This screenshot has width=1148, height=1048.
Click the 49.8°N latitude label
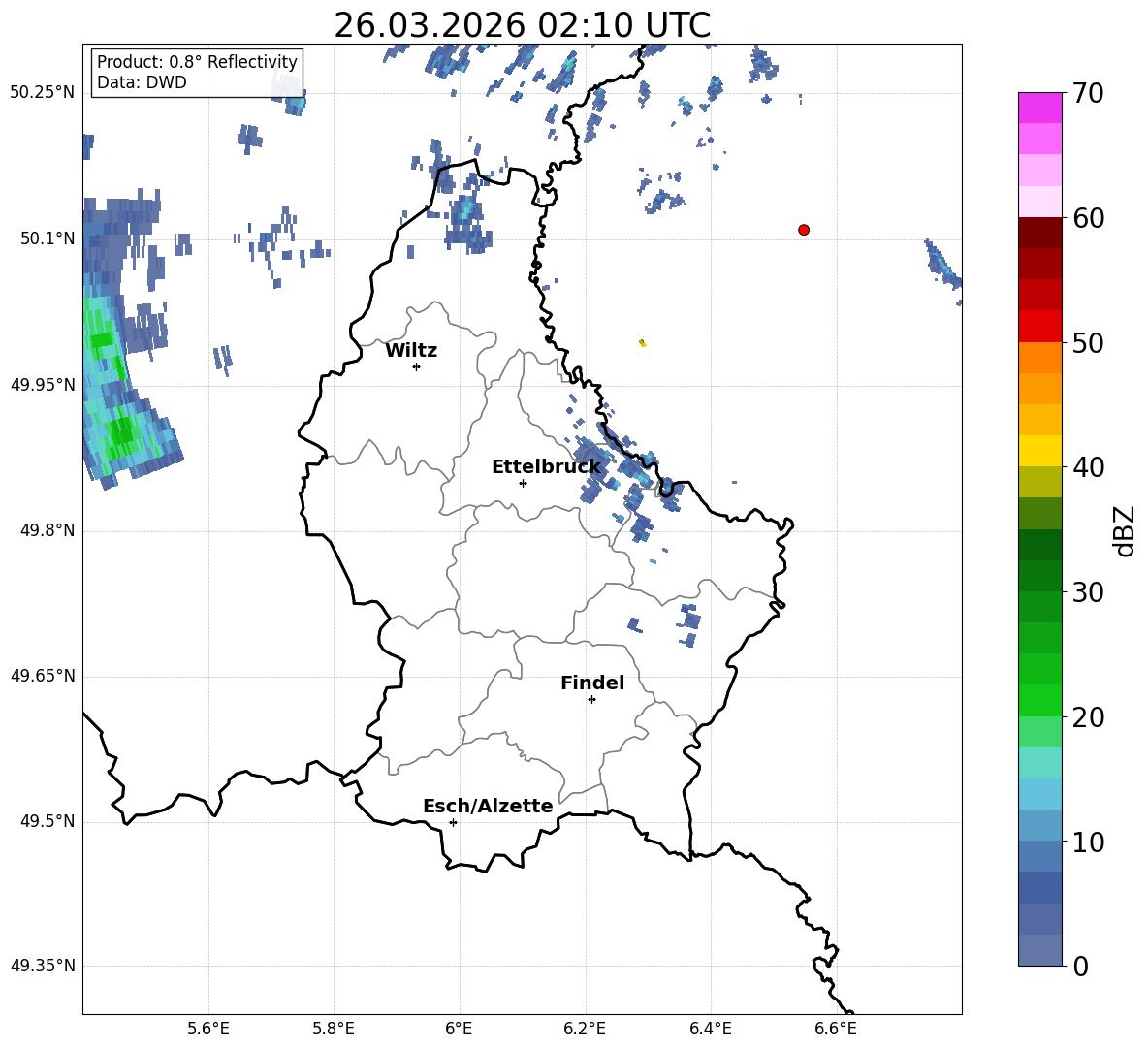point(48,530)
